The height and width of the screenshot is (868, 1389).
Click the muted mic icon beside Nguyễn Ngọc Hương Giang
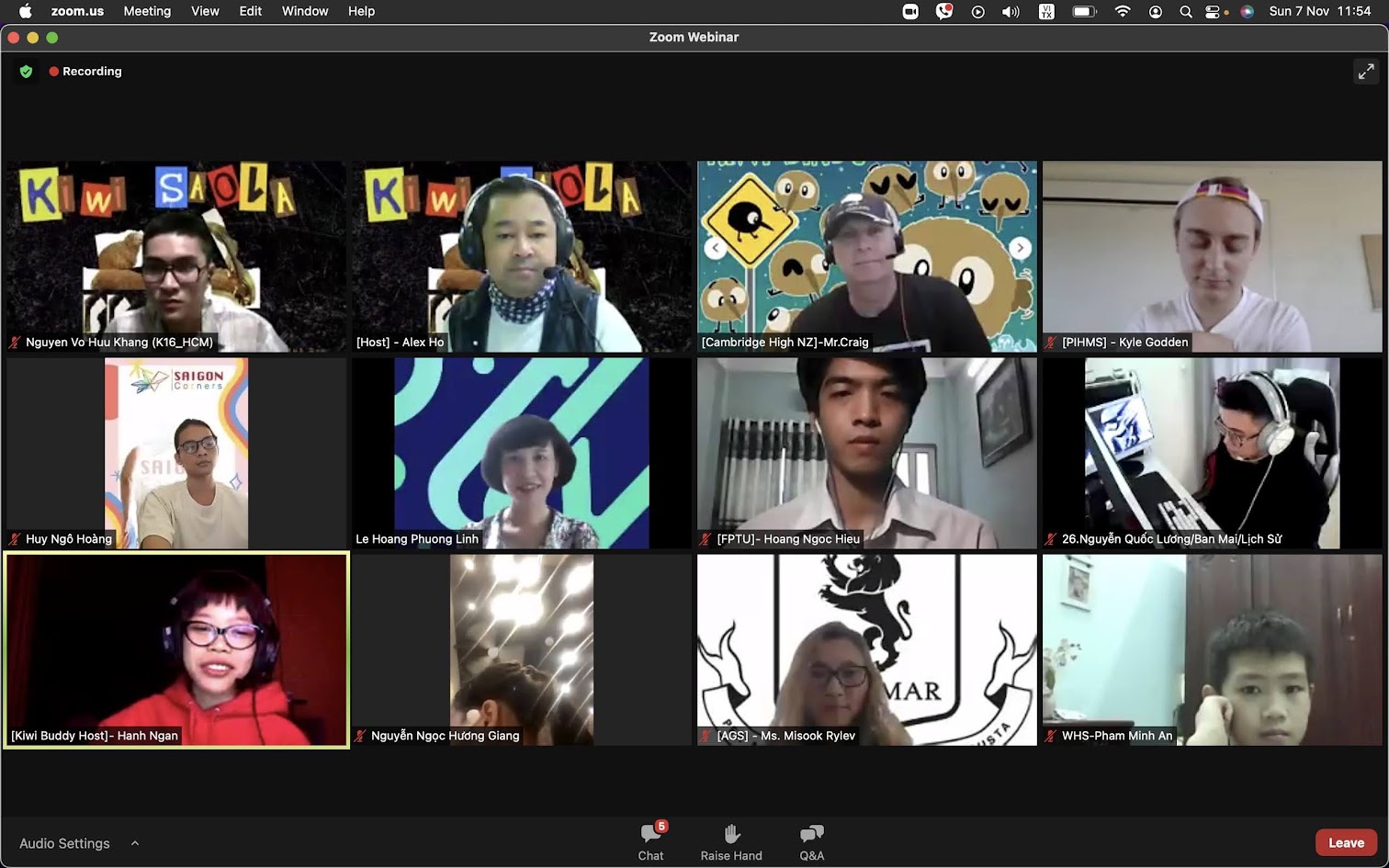click(360, 736)
